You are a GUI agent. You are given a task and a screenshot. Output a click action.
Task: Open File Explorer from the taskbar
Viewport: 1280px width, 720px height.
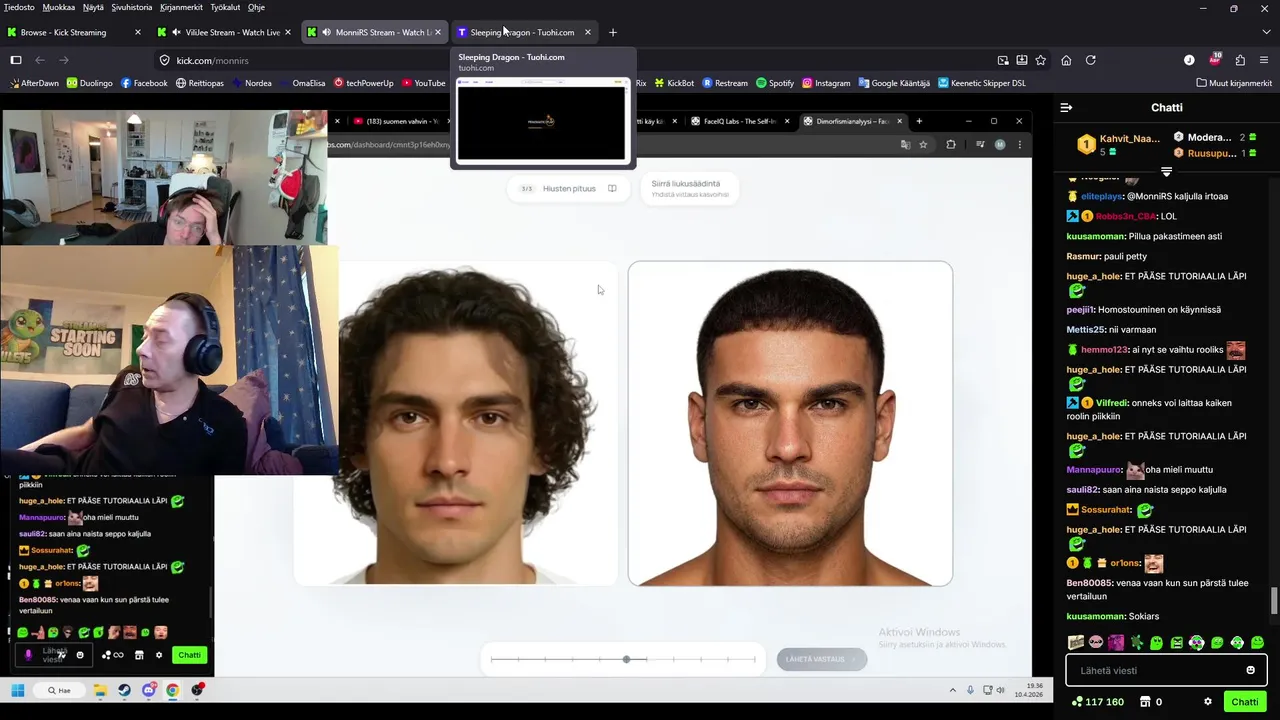pos(100,690)
